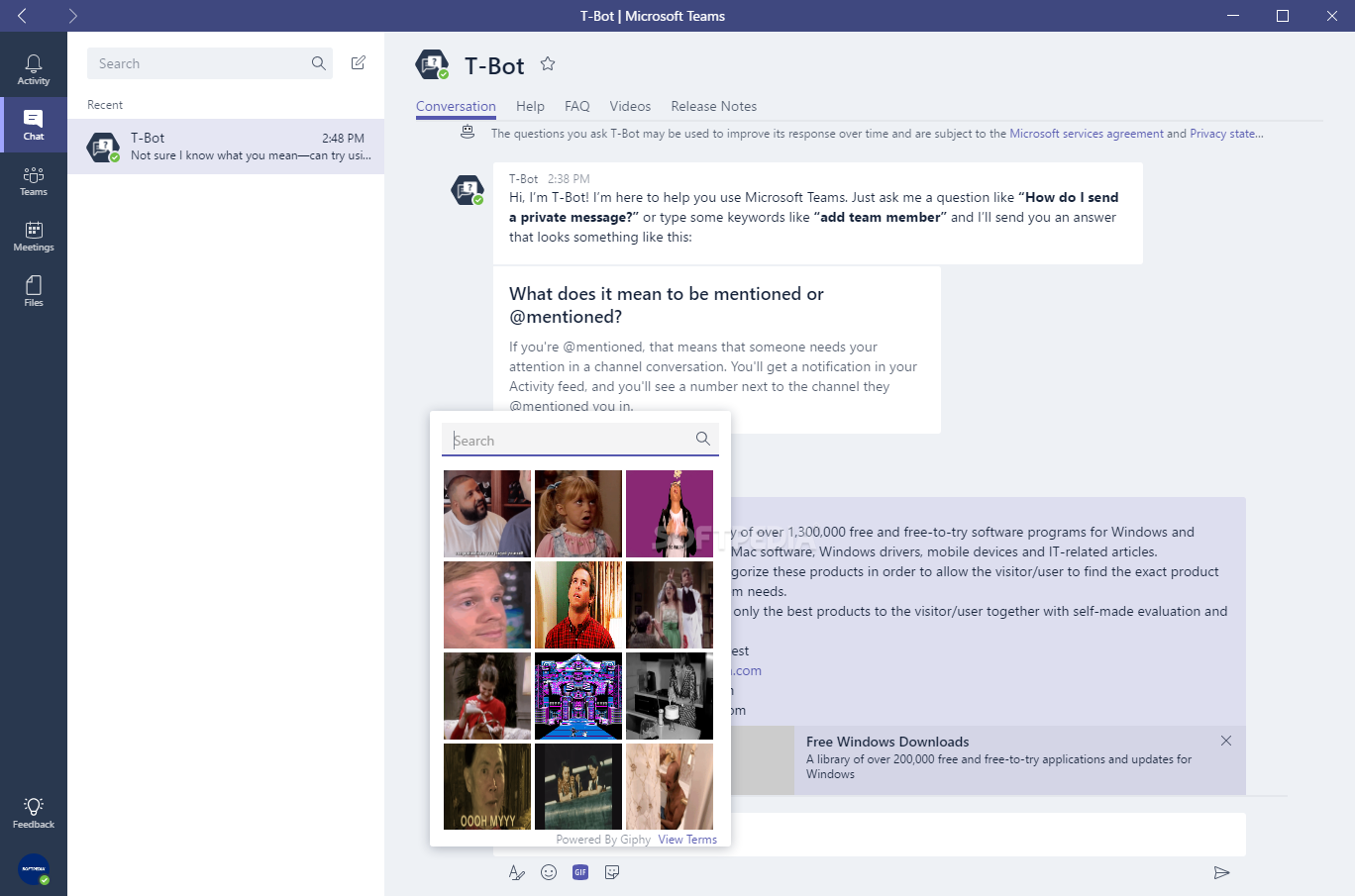Image resolution: width=1355 pixels, height=896 pixels.
Task: Toggle the GIF picker button
Action: point(580,872)
